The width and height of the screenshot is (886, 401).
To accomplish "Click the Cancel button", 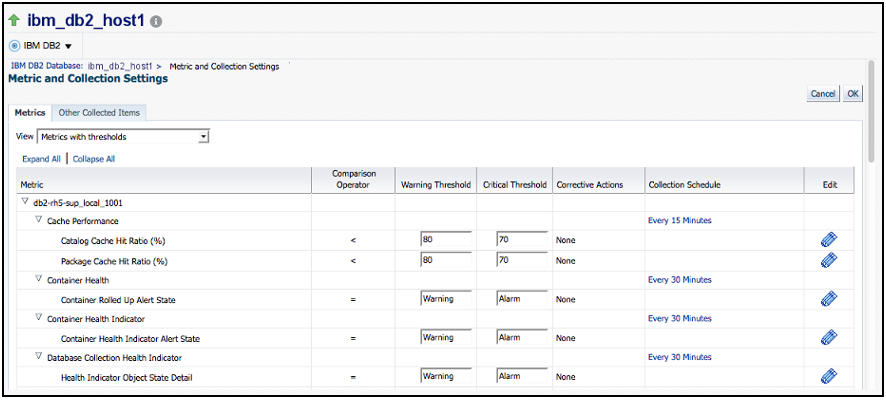I will pos(823,94).
